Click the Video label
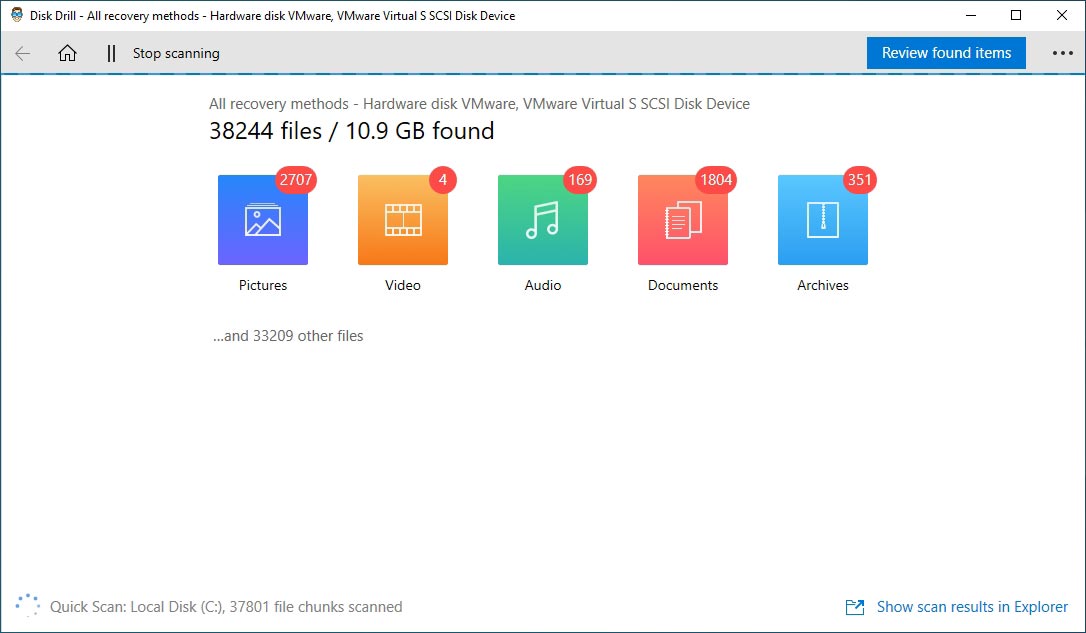Image resolution: width=1086 pixels, height=633 pixels. [x=402, y=285]
